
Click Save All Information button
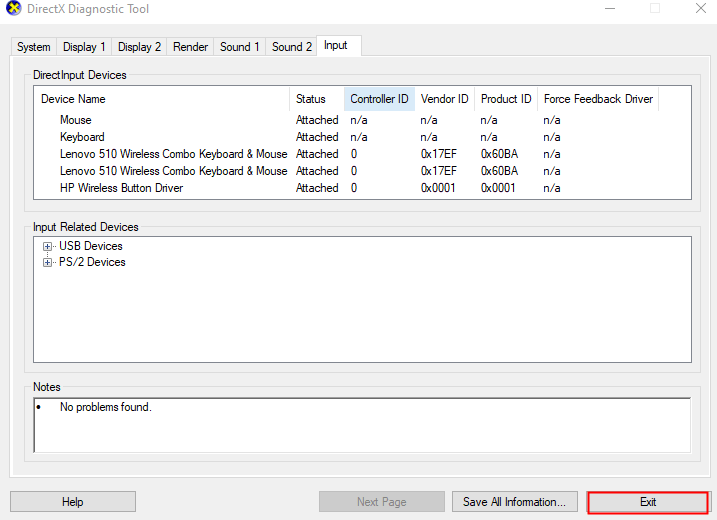[x=514, y=502]
